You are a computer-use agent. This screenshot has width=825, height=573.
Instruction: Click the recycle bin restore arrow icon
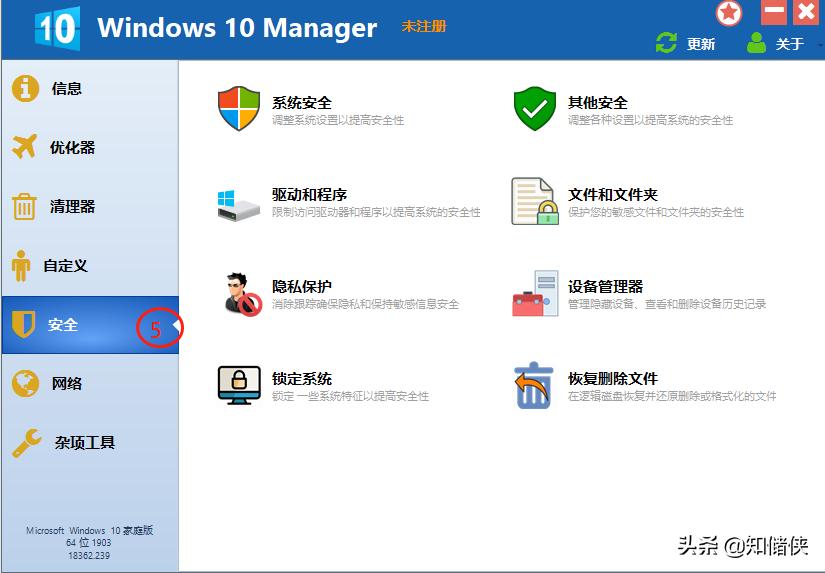[534, 385]
